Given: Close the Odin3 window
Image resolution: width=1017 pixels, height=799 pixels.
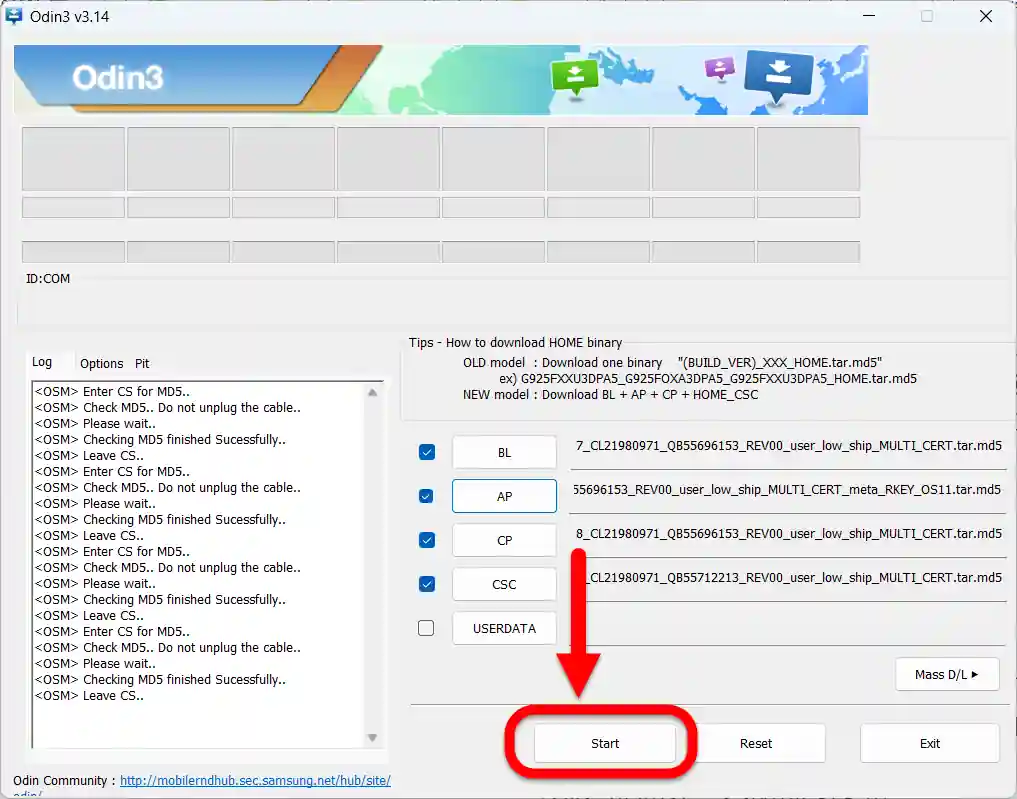Looking at the screenshot, I should click(985, 16).
